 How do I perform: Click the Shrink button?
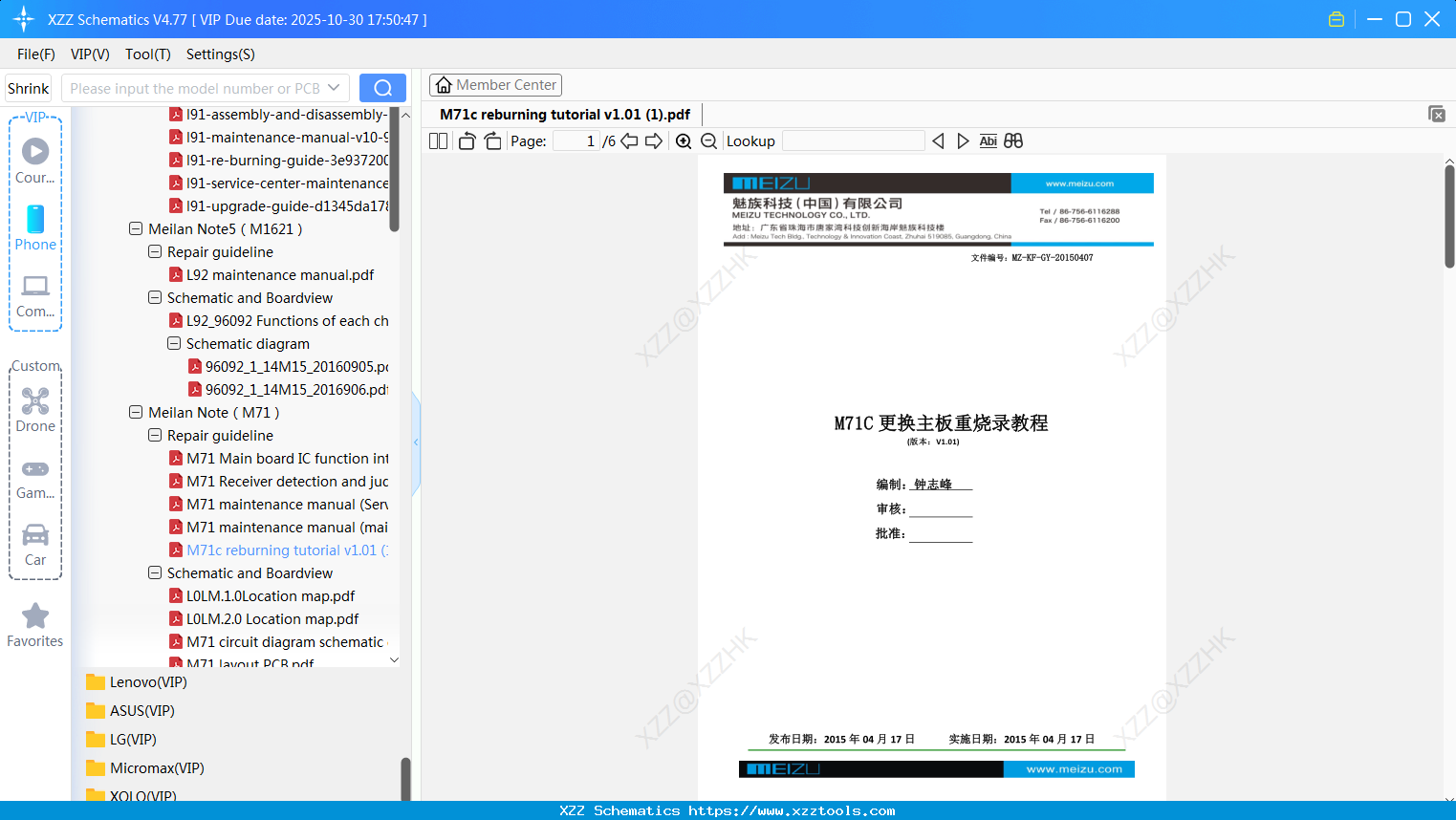pos(28,88)
